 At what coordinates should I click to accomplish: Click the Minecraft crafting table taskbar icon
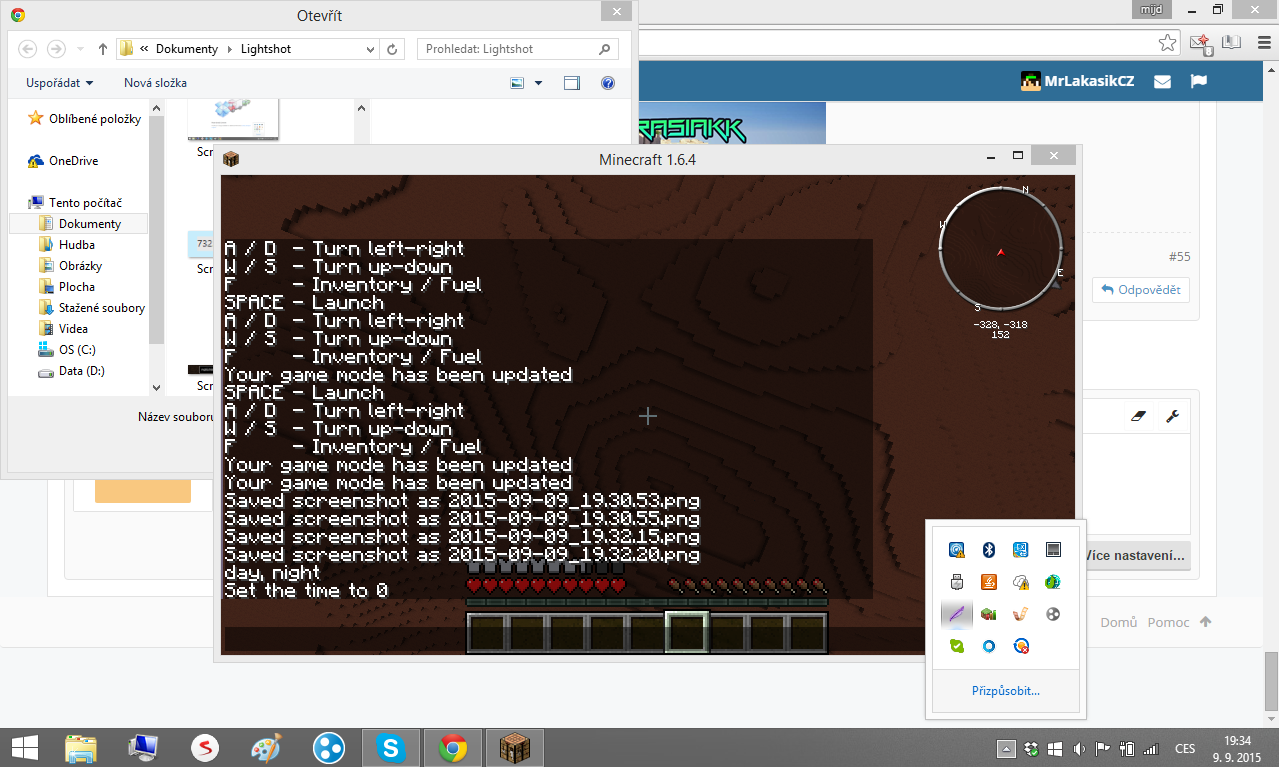pyautogui.click(x=514, y=747)
